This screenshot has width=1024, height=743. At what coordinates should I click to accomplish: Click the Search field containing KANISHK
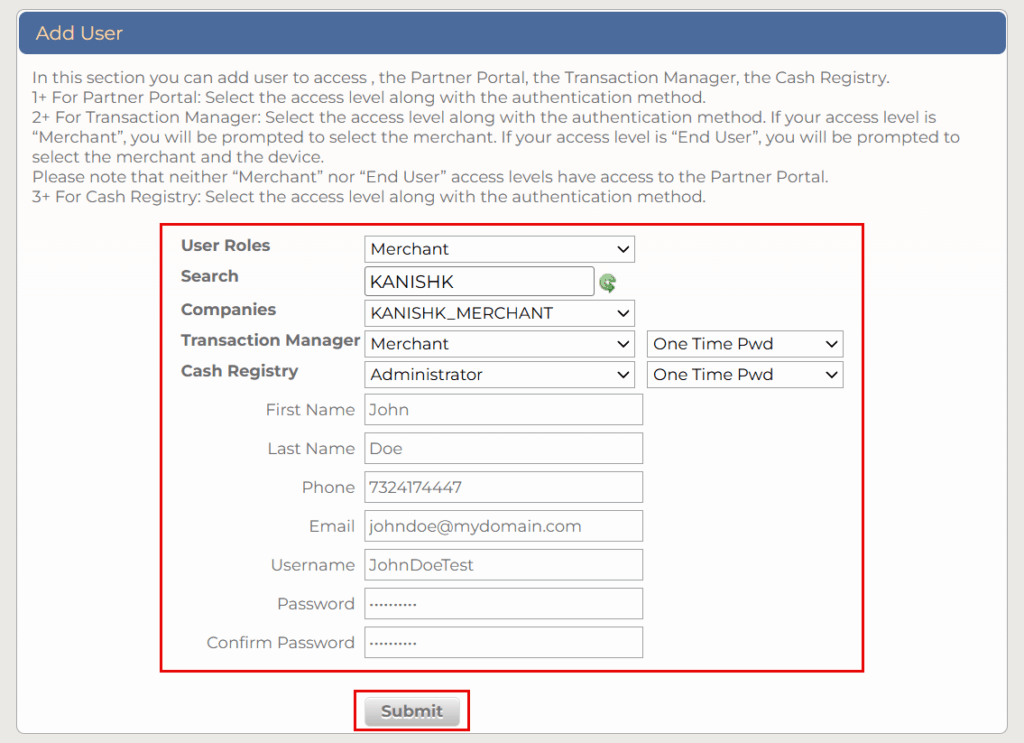click(x=480, y=282)
